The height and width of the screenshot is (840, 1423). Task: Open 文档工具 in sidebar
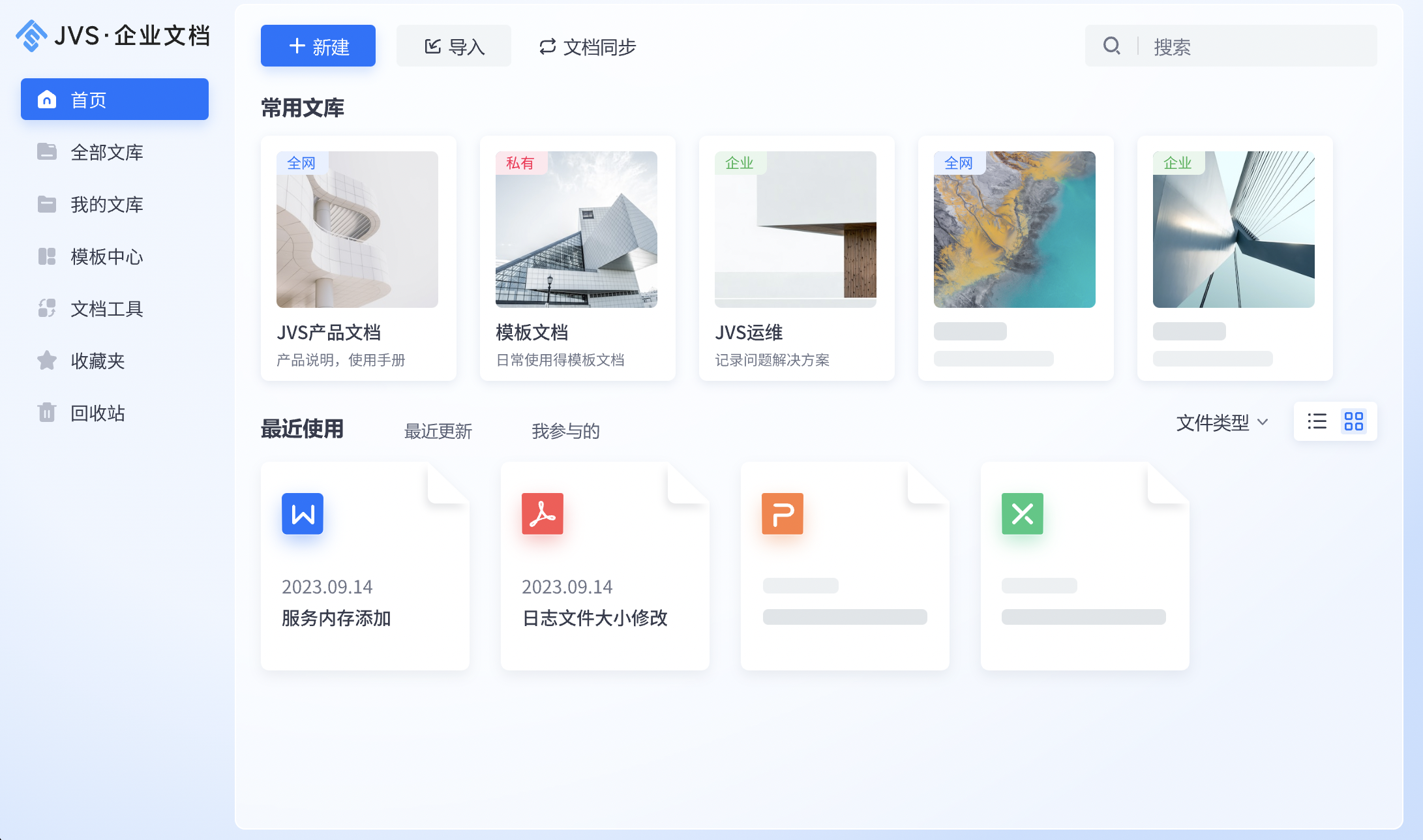[115, 308]
